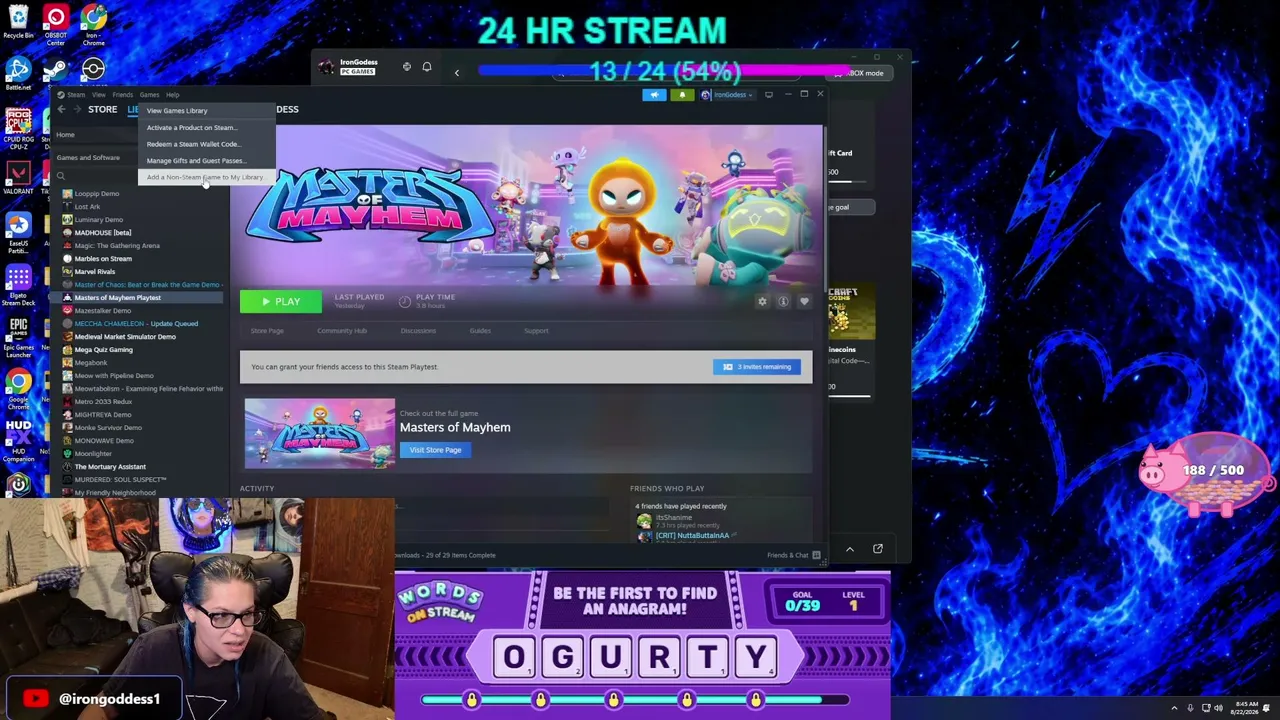Open Marvel Rivals in the library list
The image size is (1280, 720).
coord(95,271)
